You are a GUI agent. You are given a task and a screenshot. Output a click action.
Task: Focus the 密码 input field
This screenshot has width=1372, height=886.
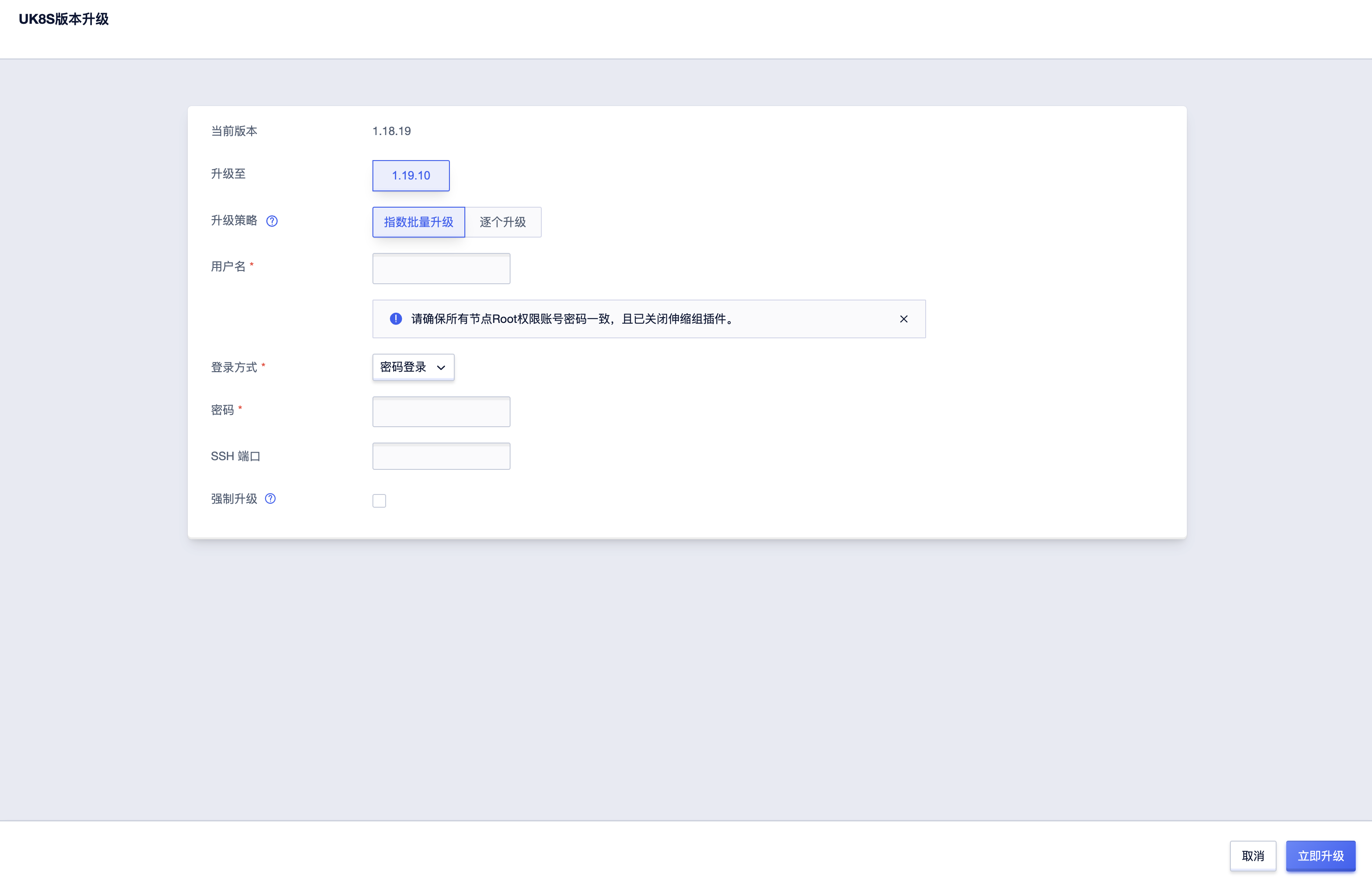point(441,412)
